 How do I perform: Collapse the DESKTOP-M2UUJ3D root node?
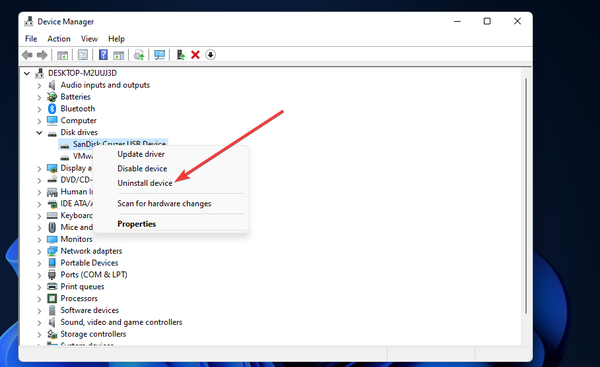pos(27,73)
